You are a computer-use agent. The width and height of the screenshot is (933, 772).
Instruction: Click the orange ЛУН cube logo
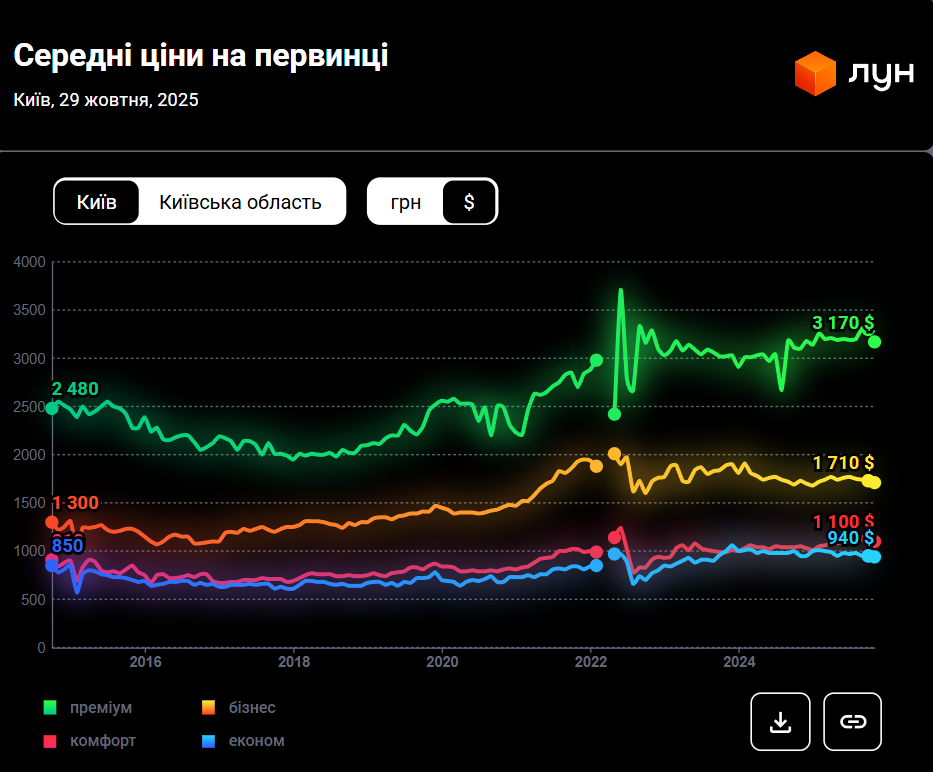point(815,74)
